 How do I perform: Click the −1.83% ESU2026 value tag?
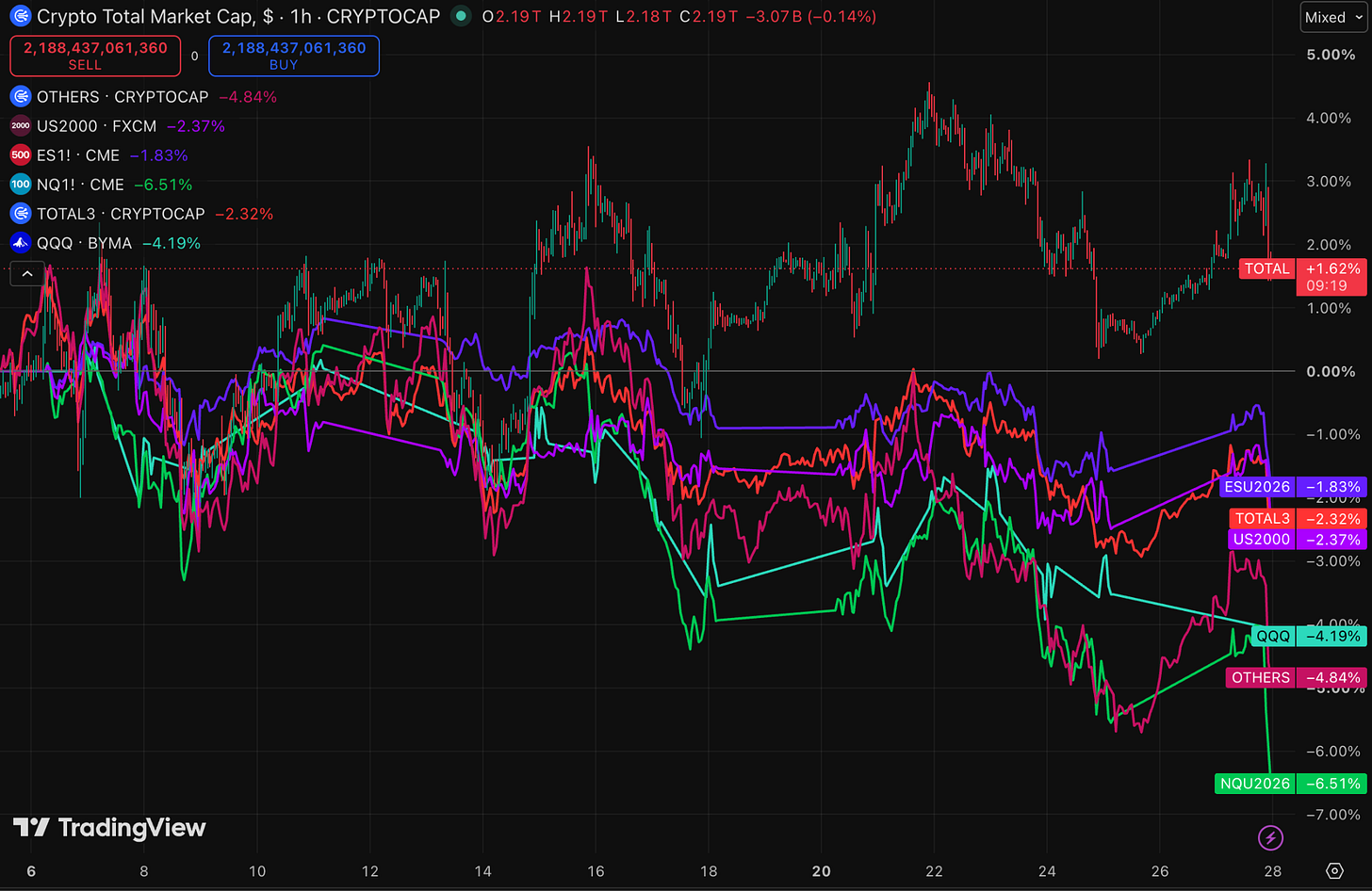point(1331,487)
